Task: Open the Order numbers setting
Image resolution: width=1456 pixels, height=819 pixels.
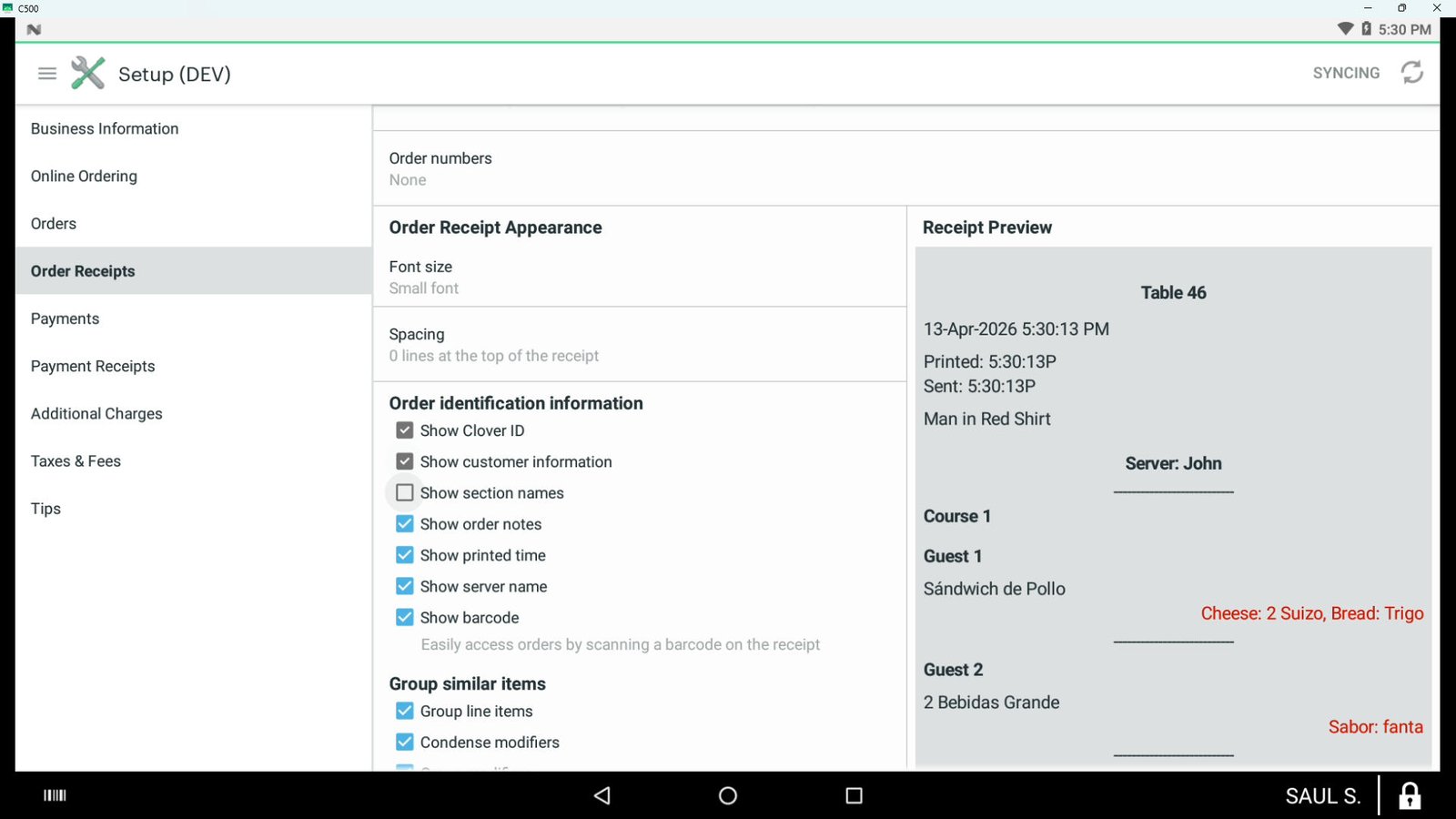Action: click(x=905, y=168)
